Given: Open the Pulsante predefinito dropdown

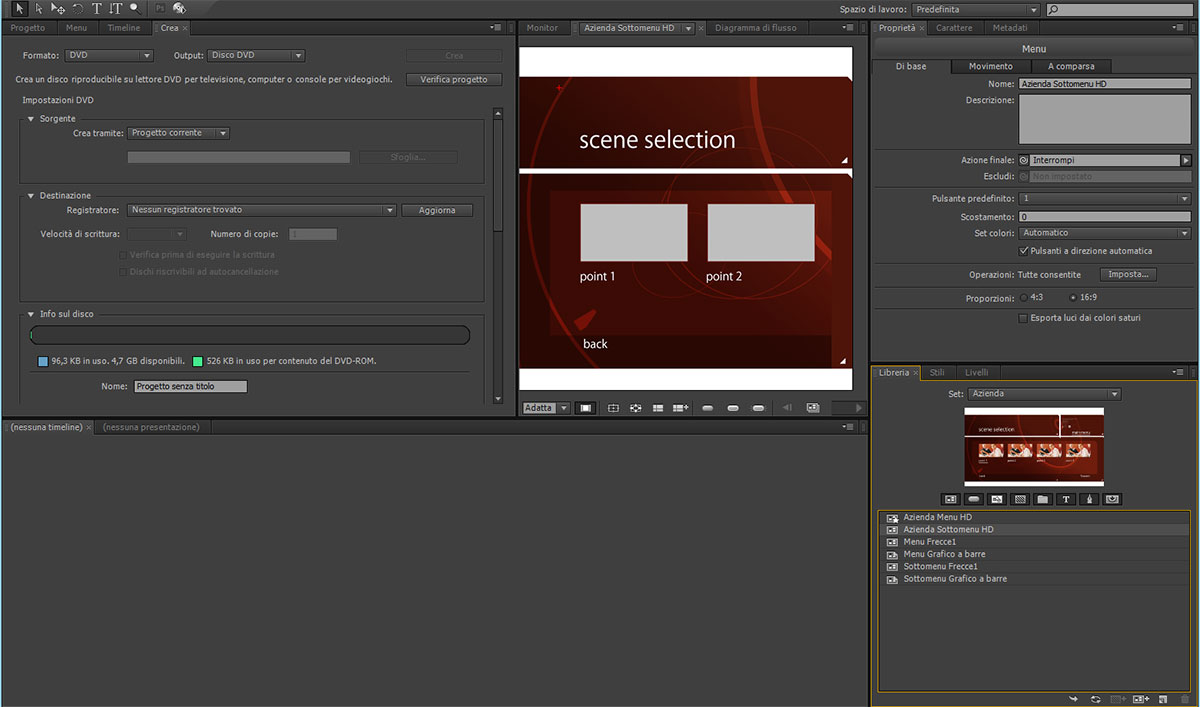Looking at the screenshot, I should (1104, 199).
